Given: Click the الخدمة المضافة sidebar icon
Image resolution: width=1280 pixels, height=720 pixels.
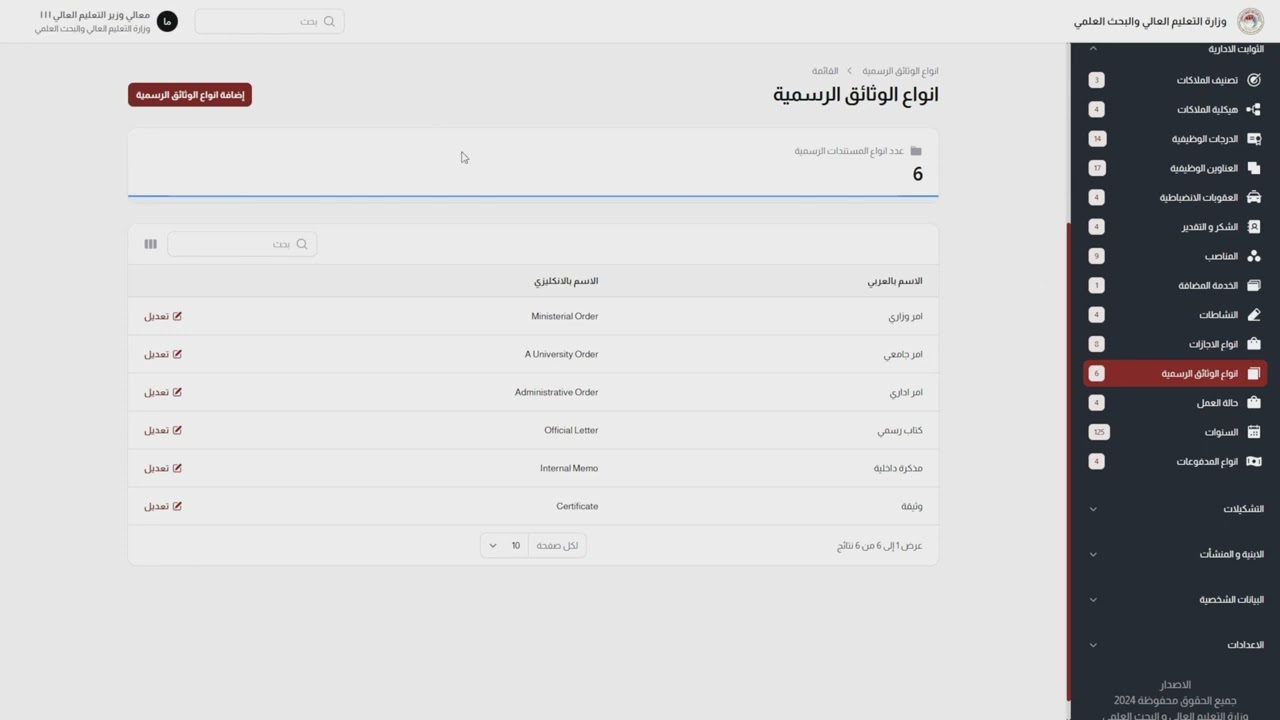Looking at the screenshot, I should (1254, 285).
